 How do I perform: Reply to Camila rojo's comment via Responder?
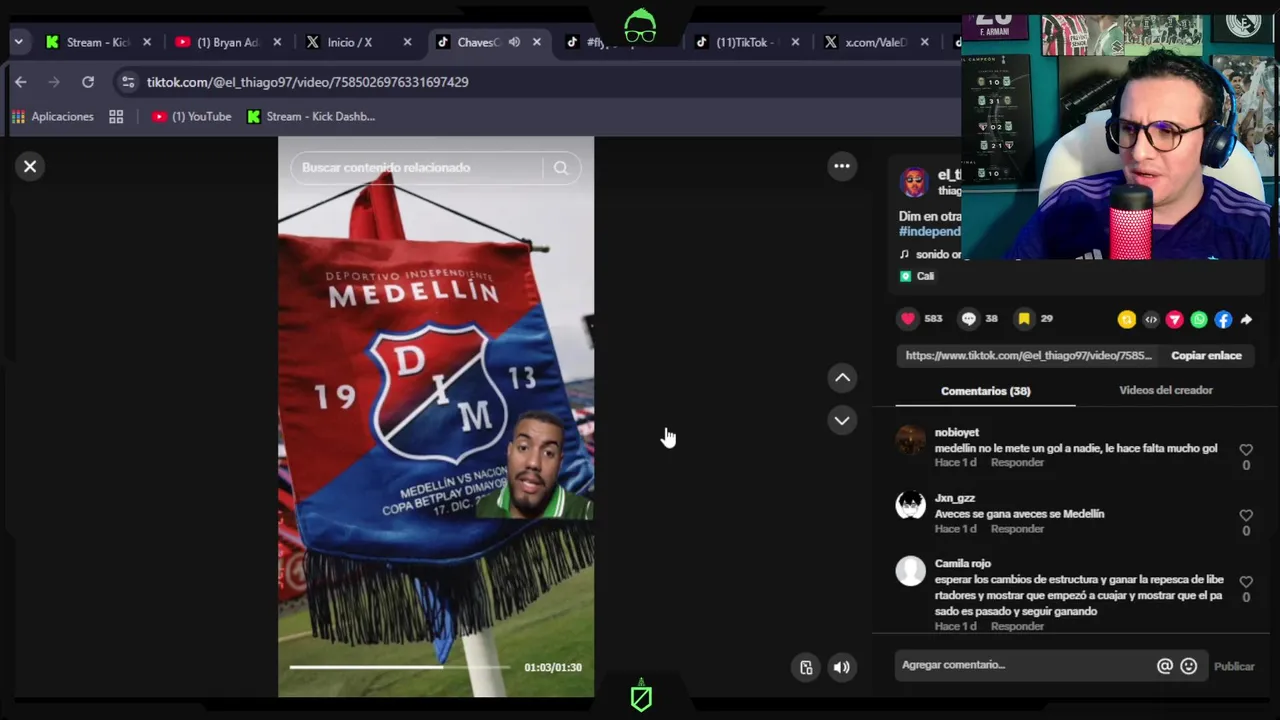1017,627
